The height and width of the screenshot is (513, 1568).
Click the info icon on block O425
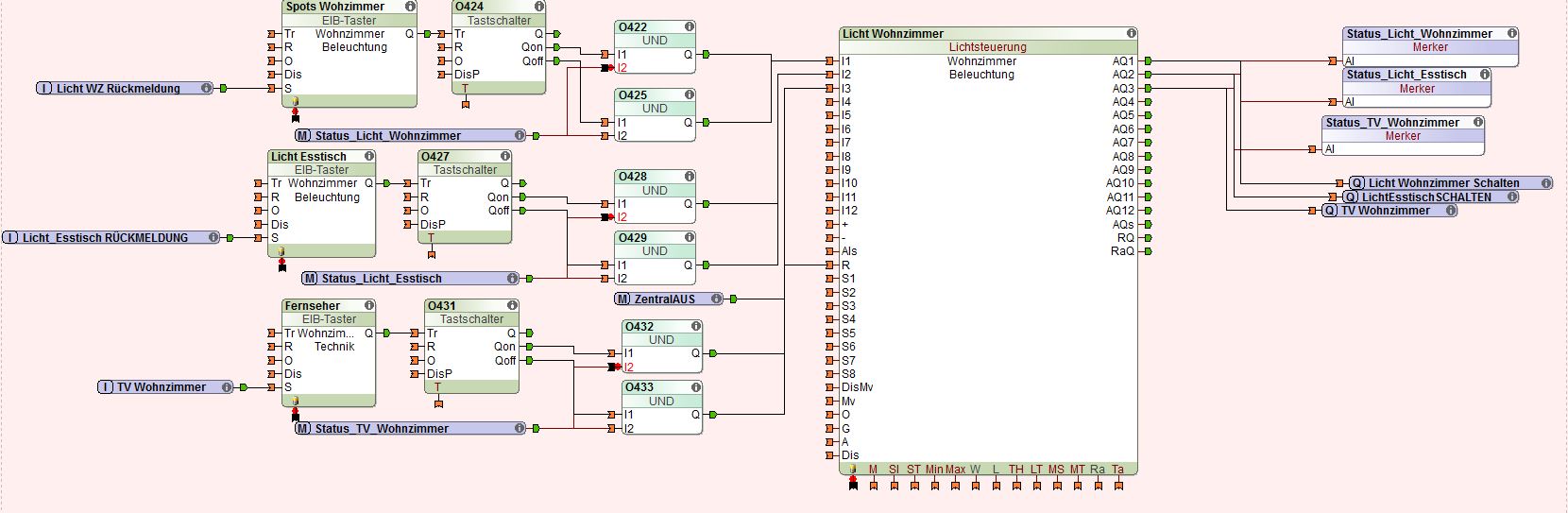point(690,95)
